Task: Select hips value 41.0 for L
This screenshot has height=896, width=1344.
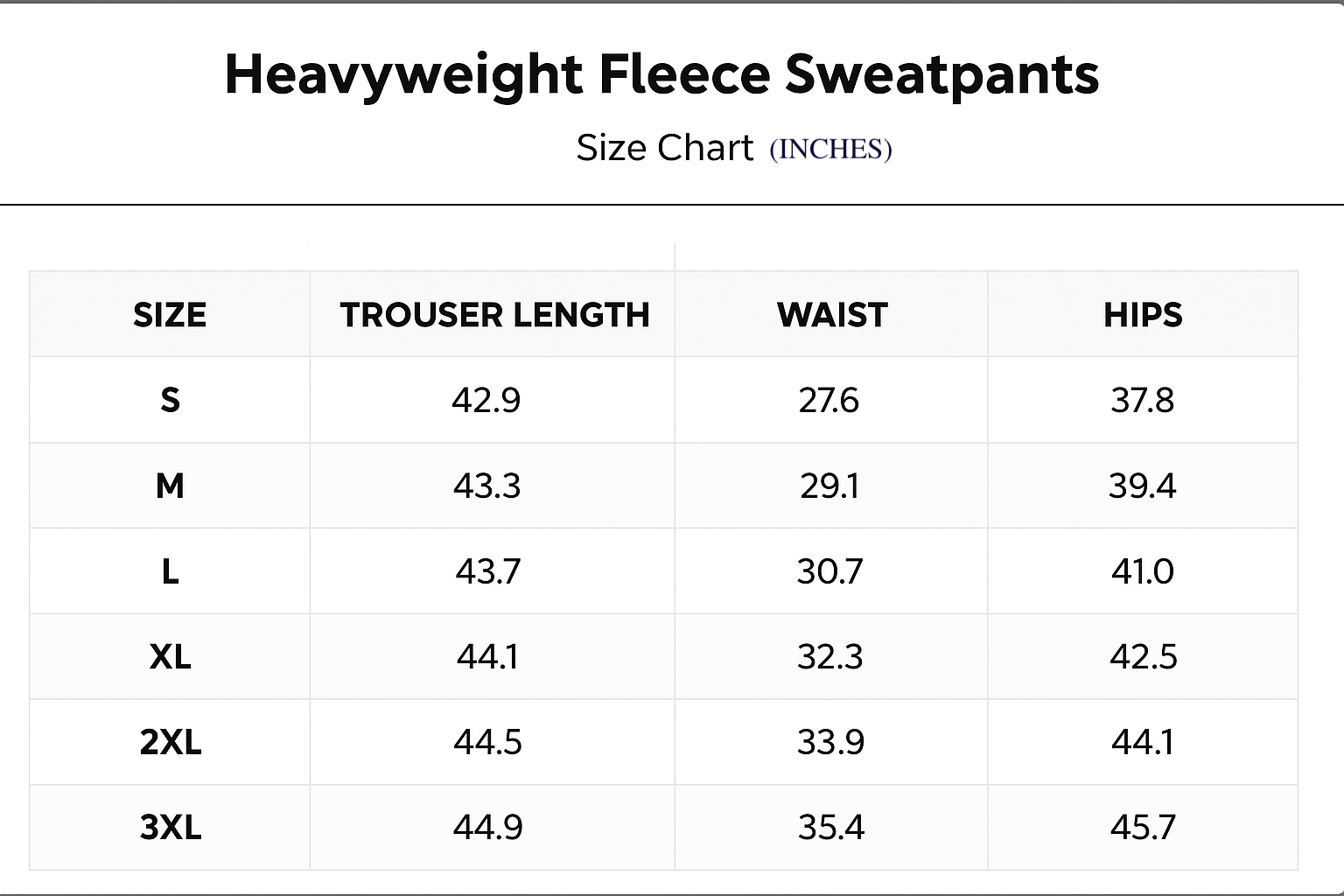Action: [1143, 571]
